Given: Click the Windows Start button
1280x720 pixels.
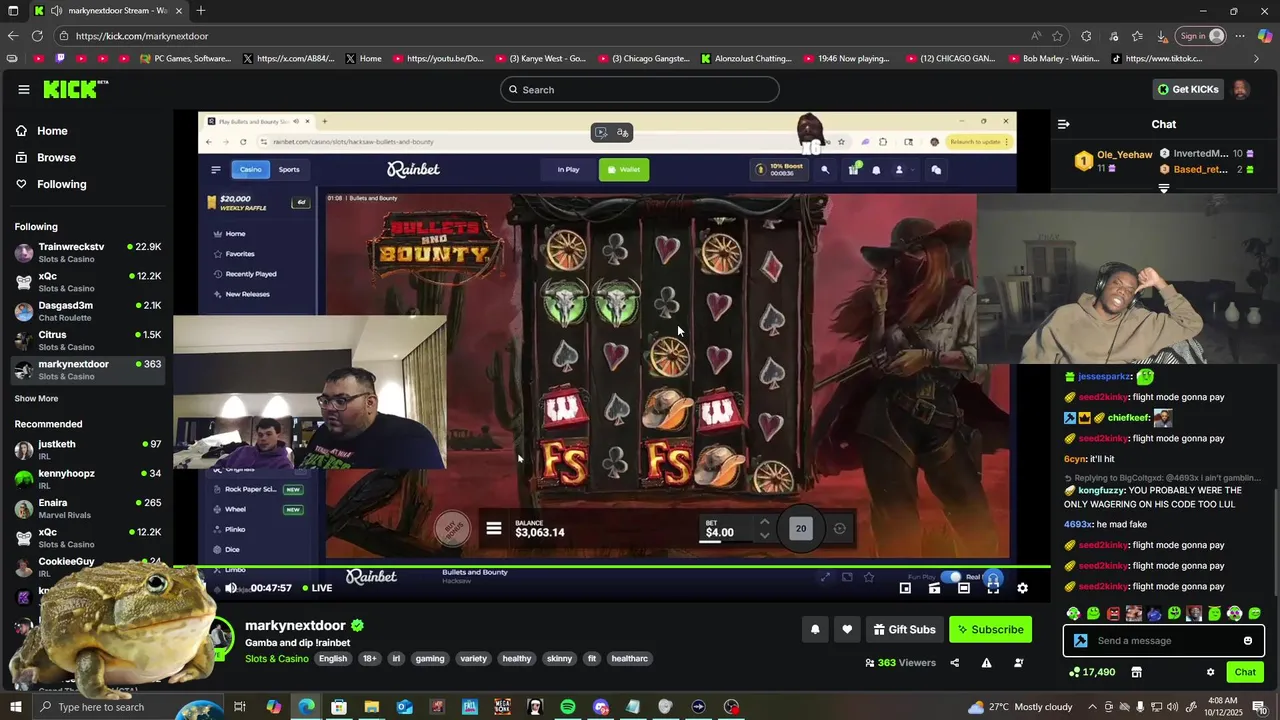Looking at the screenshot, I should [16, 707].
